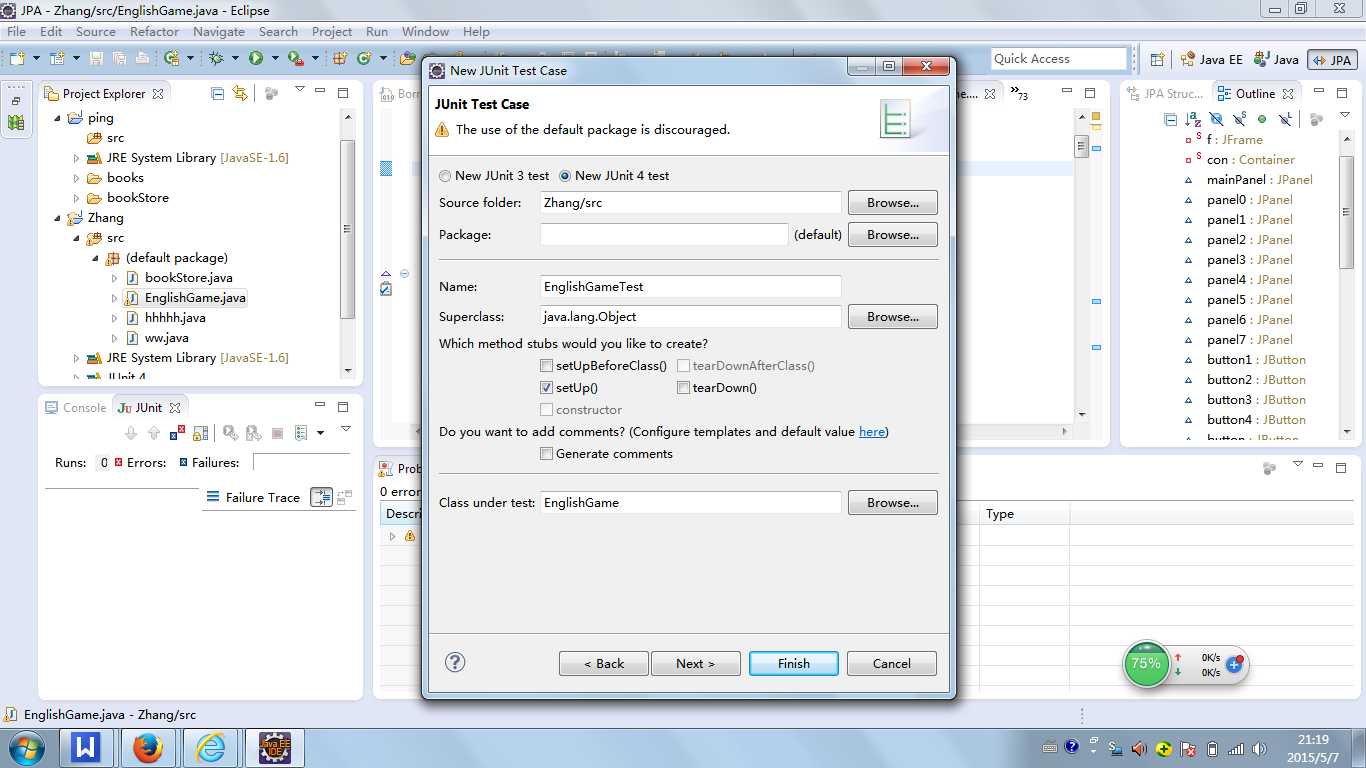The width and height of the screenshot is (1366, 768).
Task: Switch to the Java perspective
Action: click(1277, 59)
